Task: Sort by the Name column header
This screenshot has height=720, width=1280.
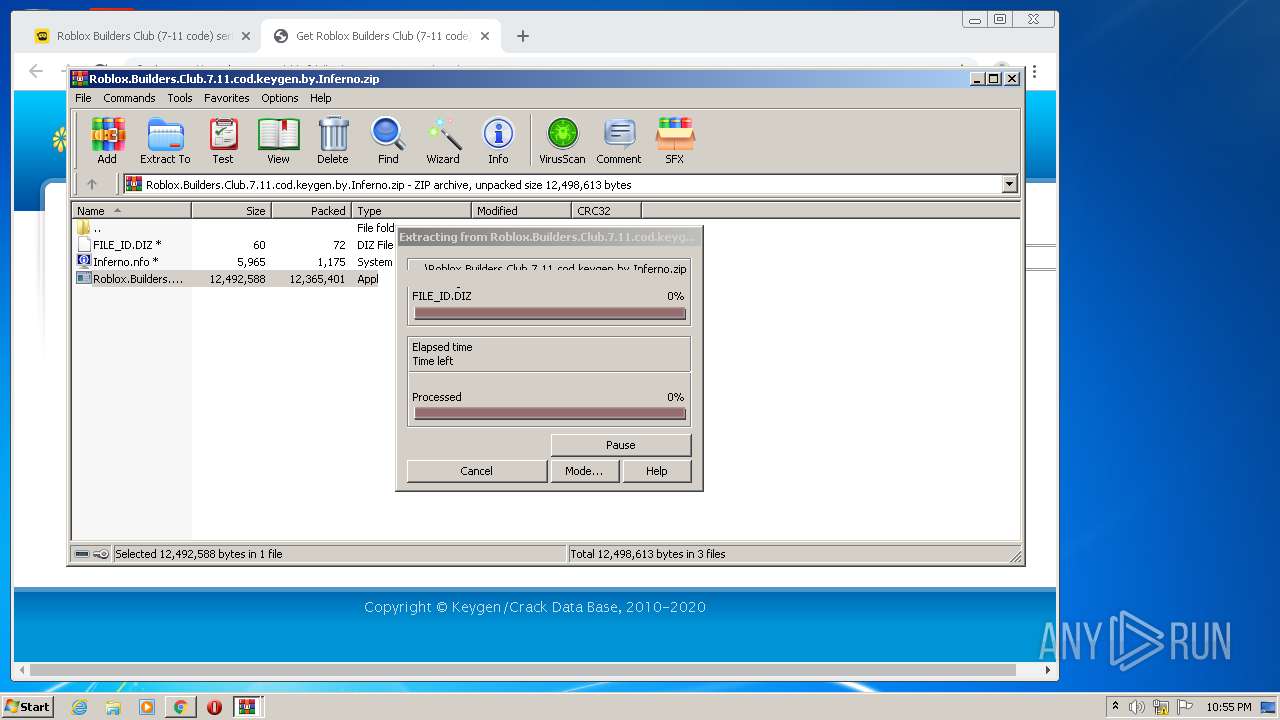Action: pos(132,210)
